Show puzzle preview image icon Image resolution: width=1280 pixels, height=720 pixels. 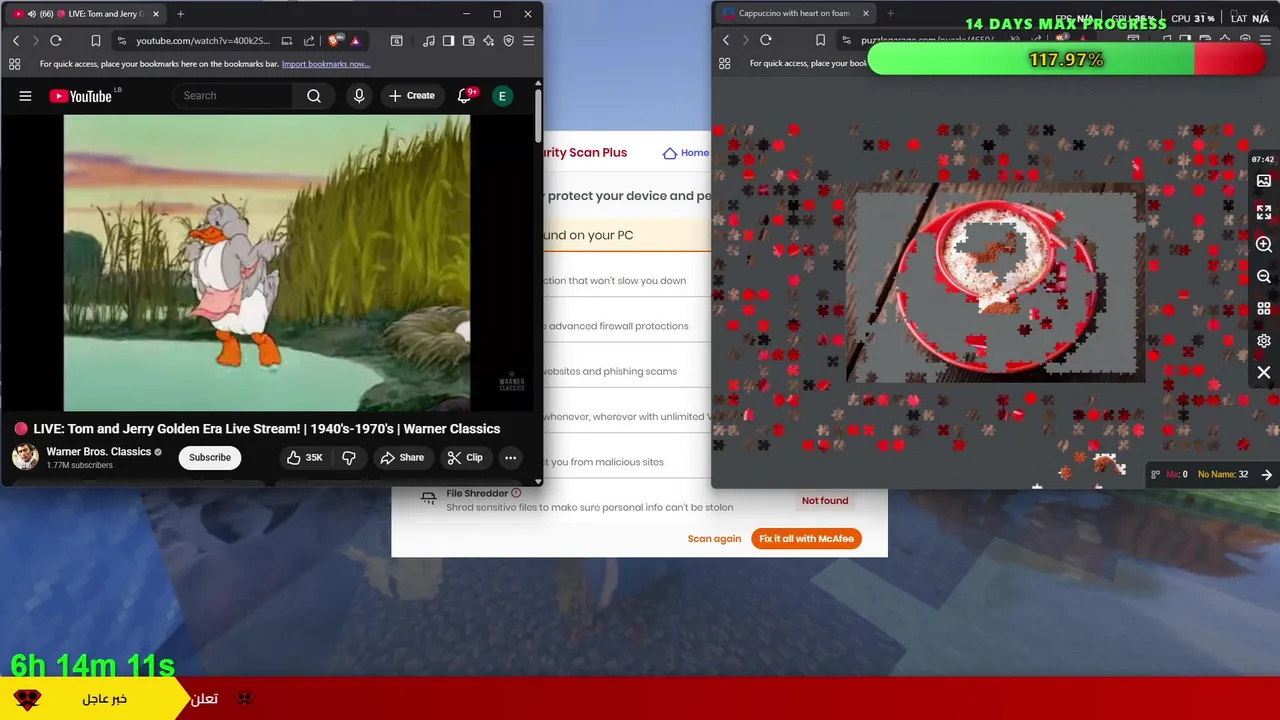tap(1264, 181)
